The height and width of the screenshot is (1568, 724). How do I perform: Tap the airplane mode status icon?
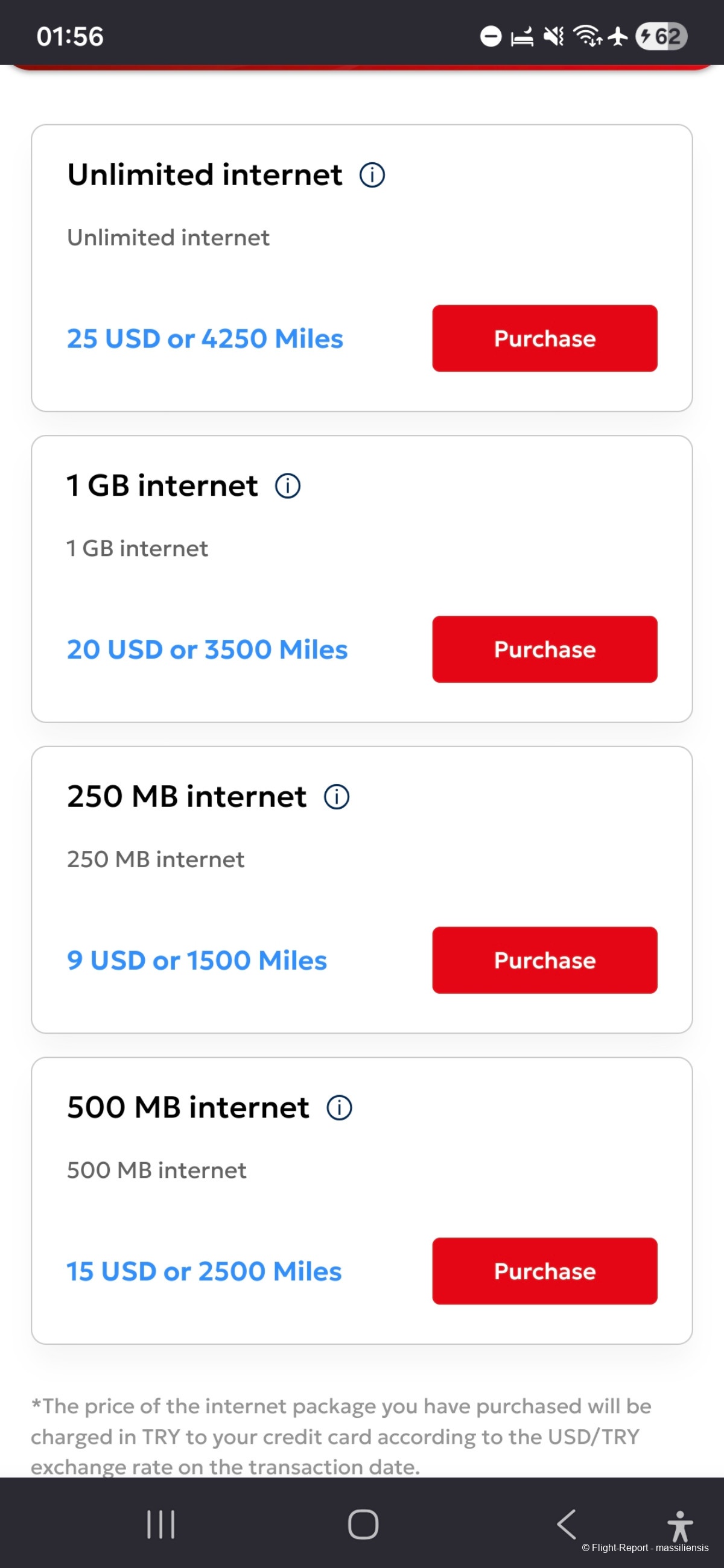tap(618, 37)
